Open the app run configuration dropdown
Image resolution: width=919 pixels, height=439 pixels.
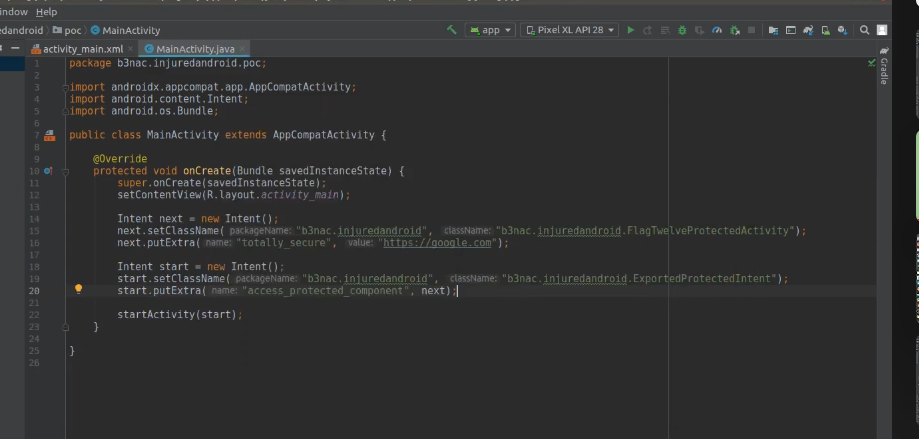(490, 30)
